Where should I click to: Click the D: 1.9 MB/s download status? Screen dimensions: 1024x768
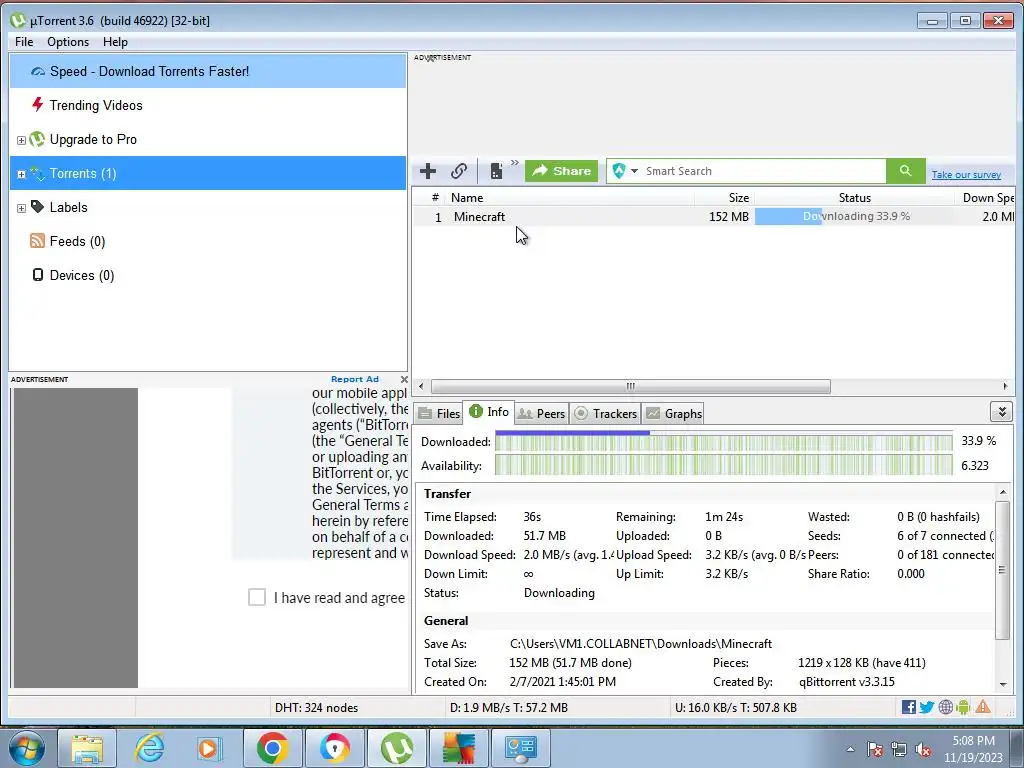point(509,707)
